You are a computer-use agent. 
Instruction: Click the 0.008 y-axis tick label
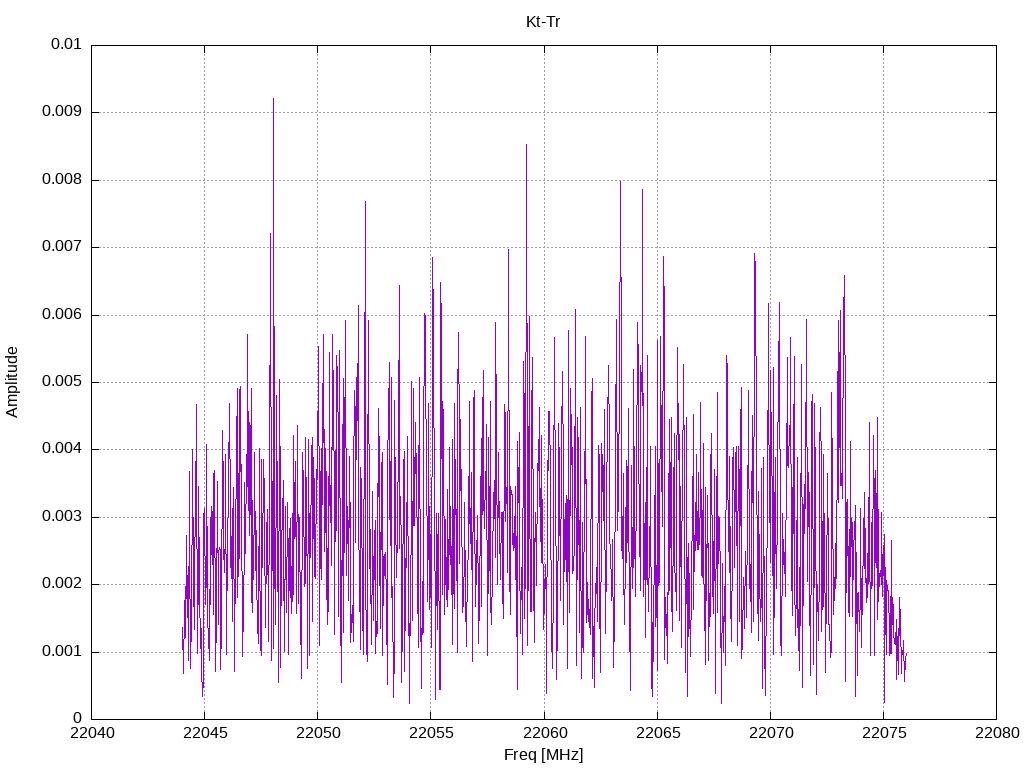(x=62, y=180)
